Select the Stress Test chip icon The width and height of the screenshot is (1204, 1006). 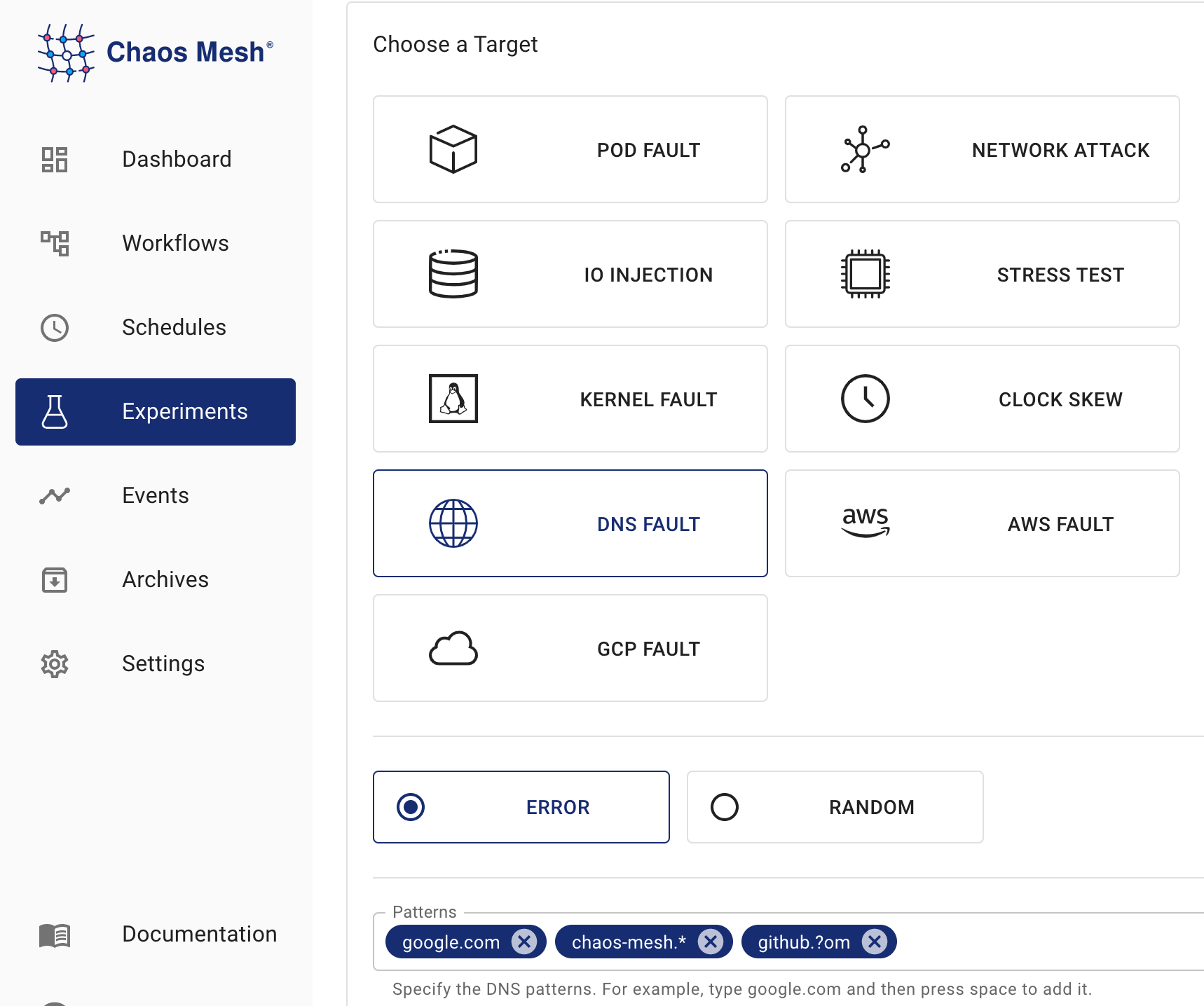tap(865, 274)
